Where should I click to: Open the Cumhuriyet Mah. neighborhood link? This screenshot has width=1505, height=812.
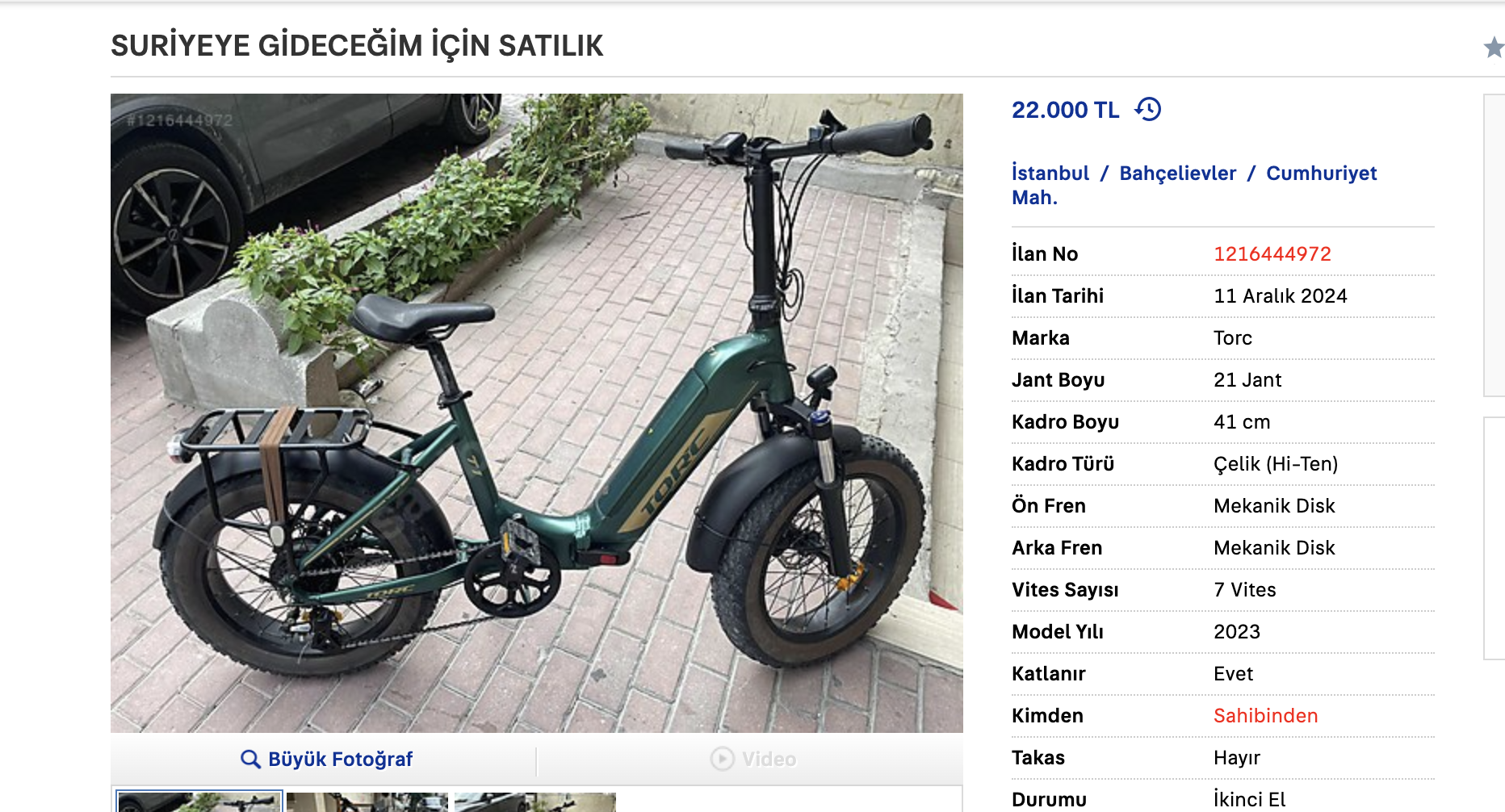1194,186
